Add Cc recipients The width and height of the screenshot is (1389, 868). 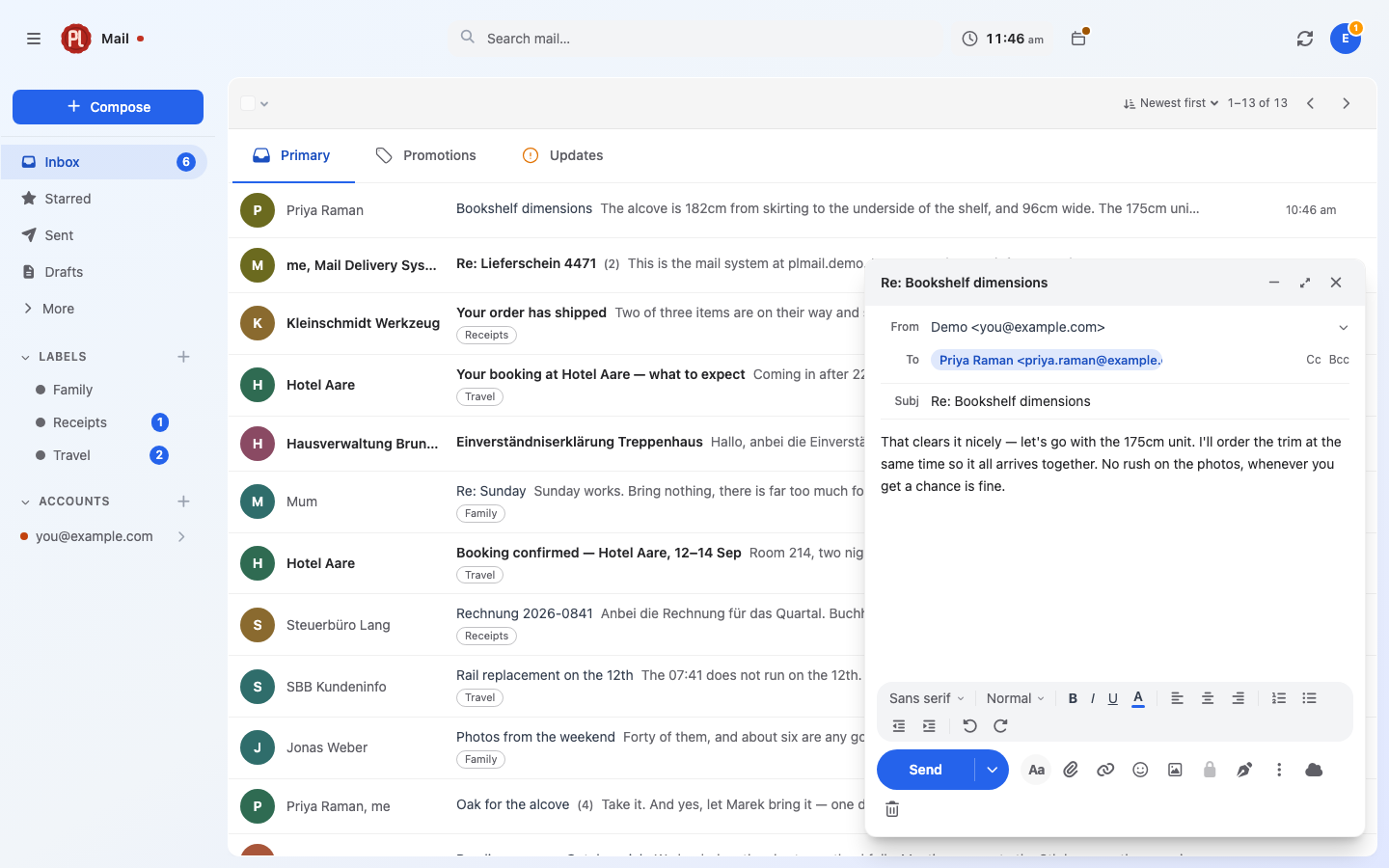pyautogui.click(x=1314, y=360)
